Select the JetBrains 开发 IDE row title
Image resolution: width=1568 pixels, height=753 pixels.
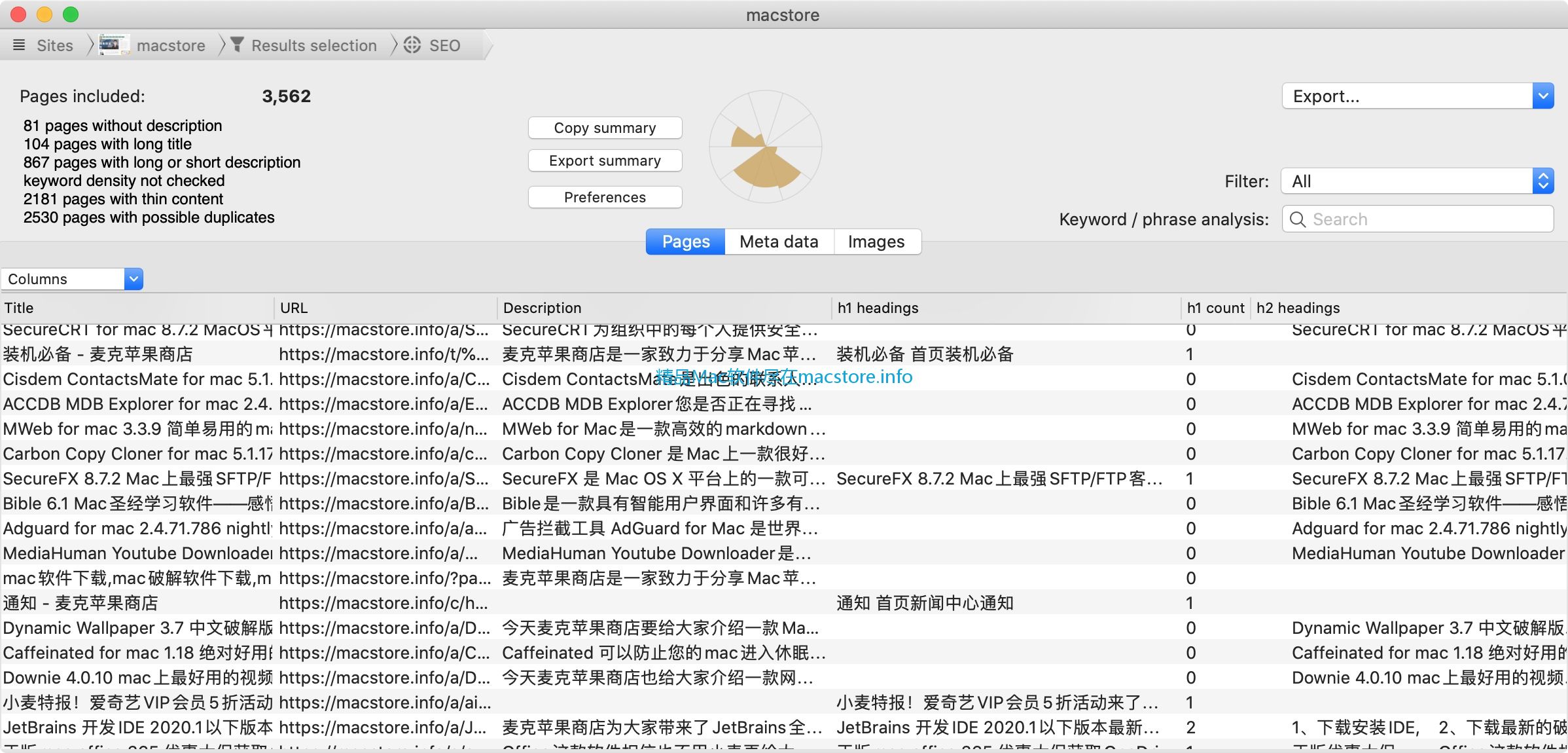(x=137, y=727)
